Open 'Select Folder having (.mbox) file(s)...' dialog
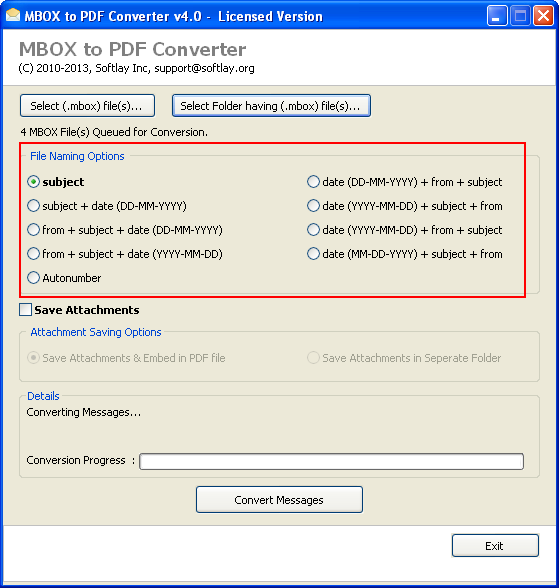Viewport: 559px width, 588px height. (271, 106)
